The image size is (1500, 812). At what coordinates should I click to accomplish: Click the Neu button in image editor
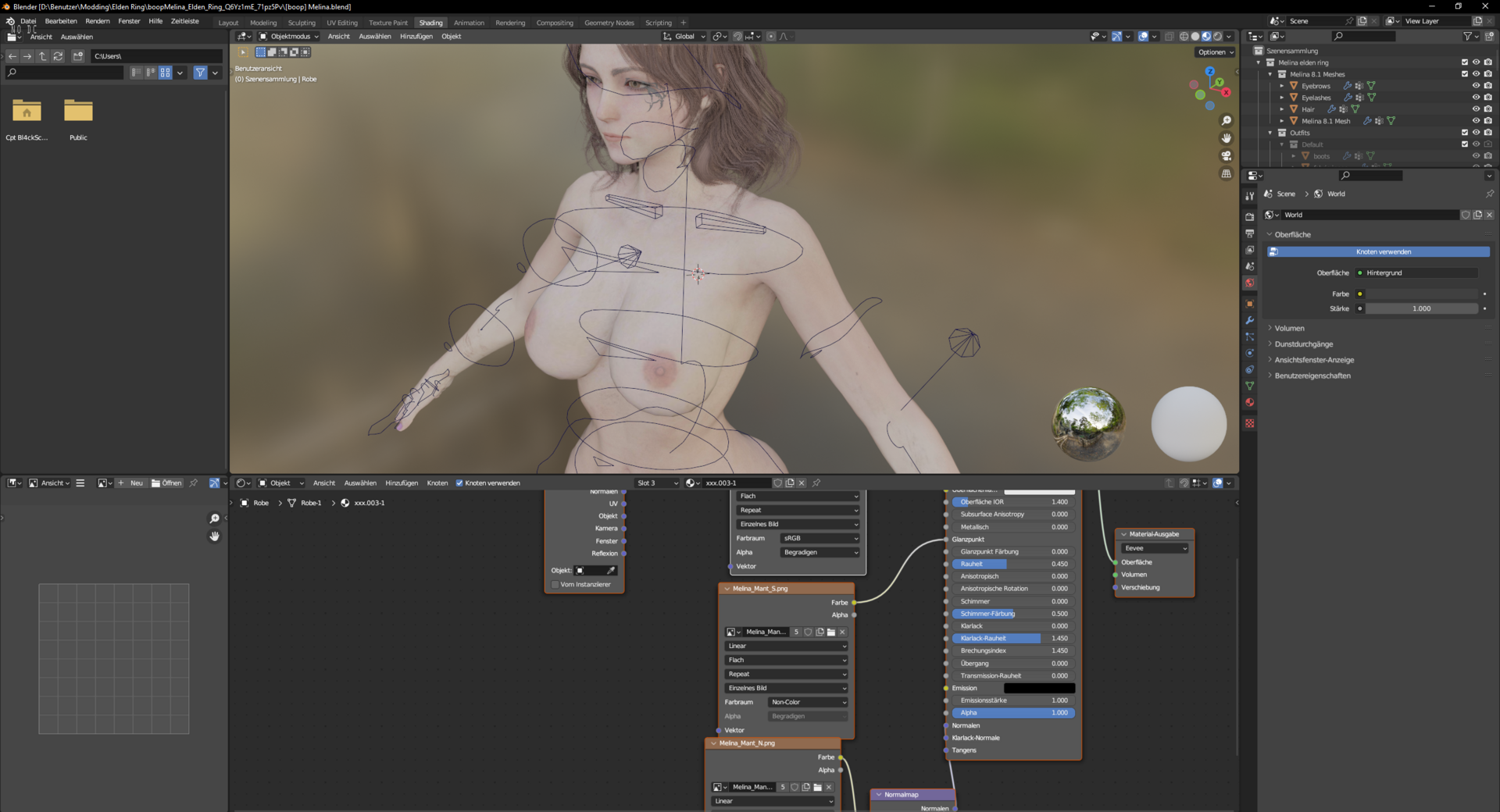point(131,483)
